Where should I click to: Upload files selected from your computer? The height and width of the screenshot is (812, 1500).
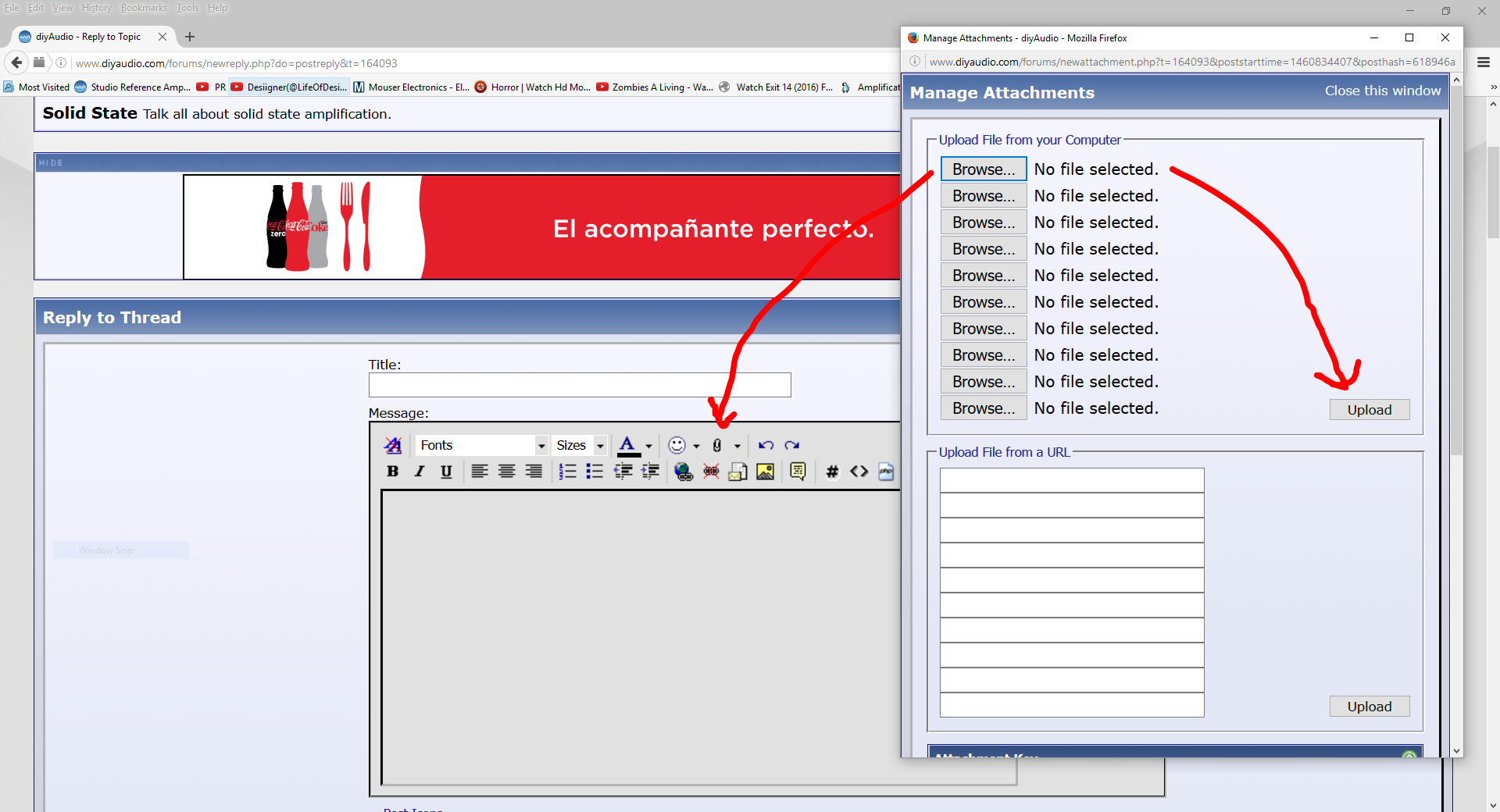click(1370, 410)
